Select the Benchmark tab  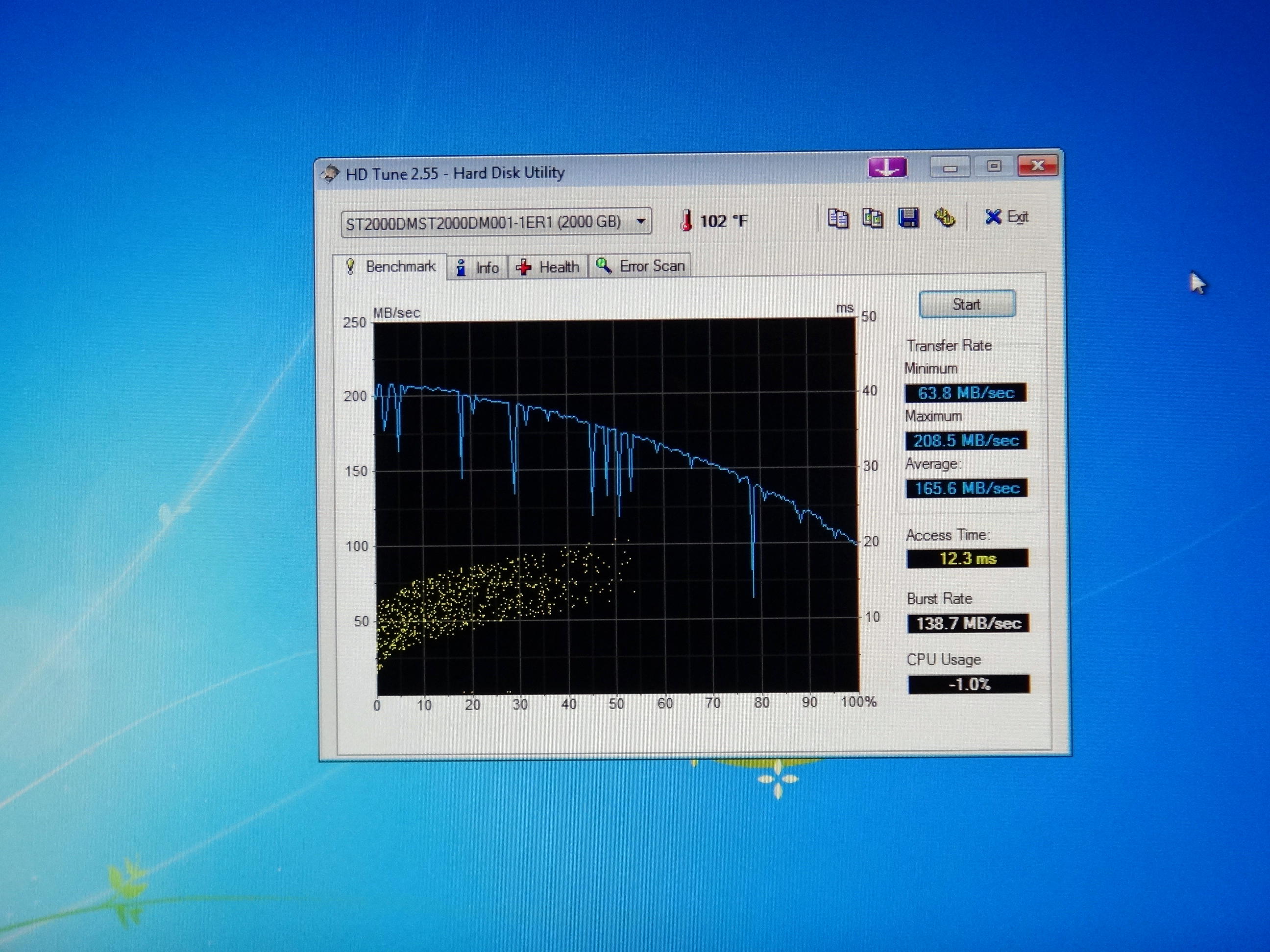[x=391, y=267]
